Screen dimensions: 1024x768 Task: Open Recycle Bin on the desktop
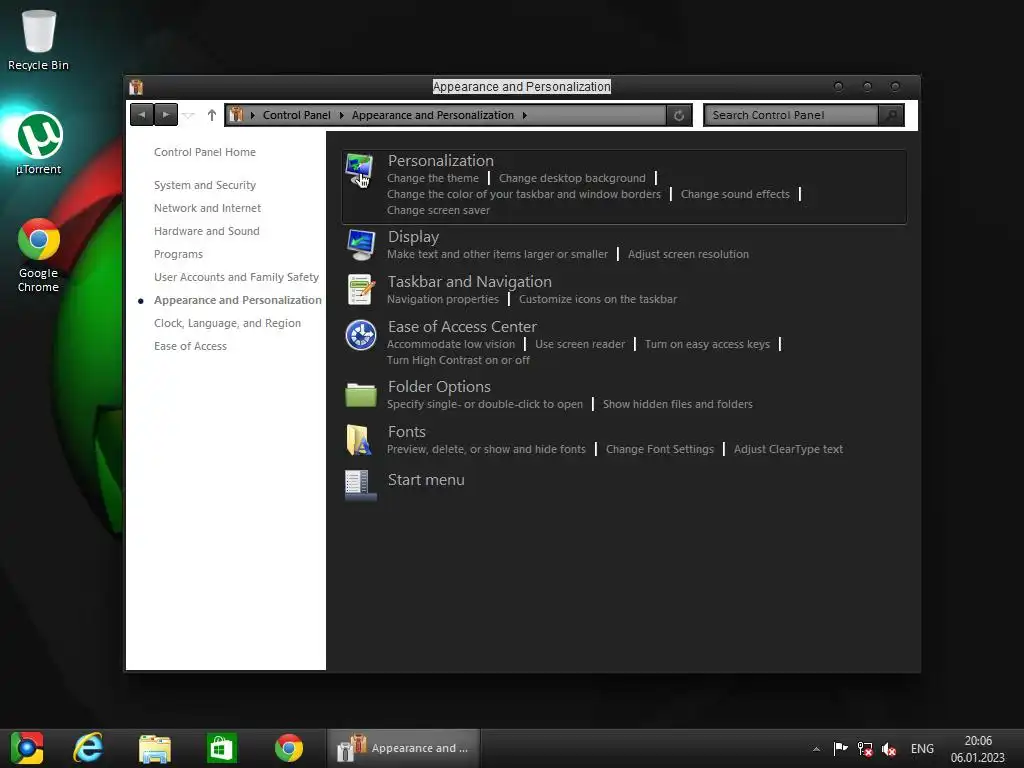38,39
